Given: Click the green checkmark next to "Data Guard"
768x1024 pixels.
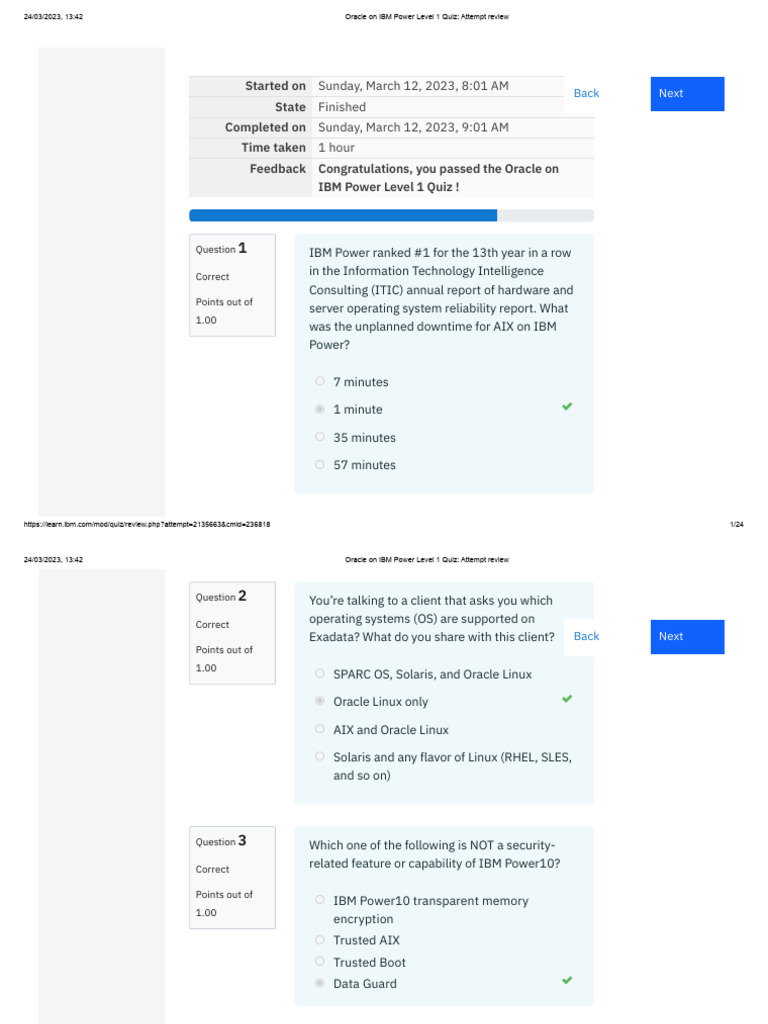Looking at the screenshot, I should point(567,981).
